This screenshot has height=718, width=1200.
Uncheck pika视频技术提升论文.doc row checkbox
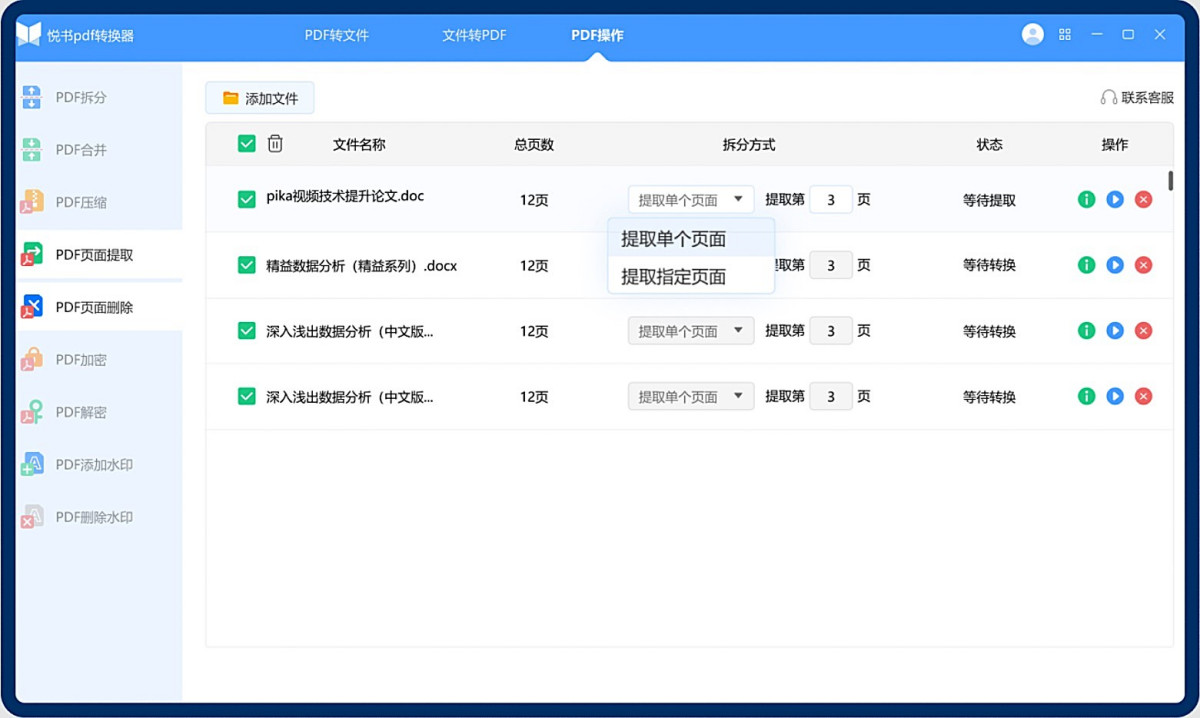pyautogui.click(x=245, y=199)
